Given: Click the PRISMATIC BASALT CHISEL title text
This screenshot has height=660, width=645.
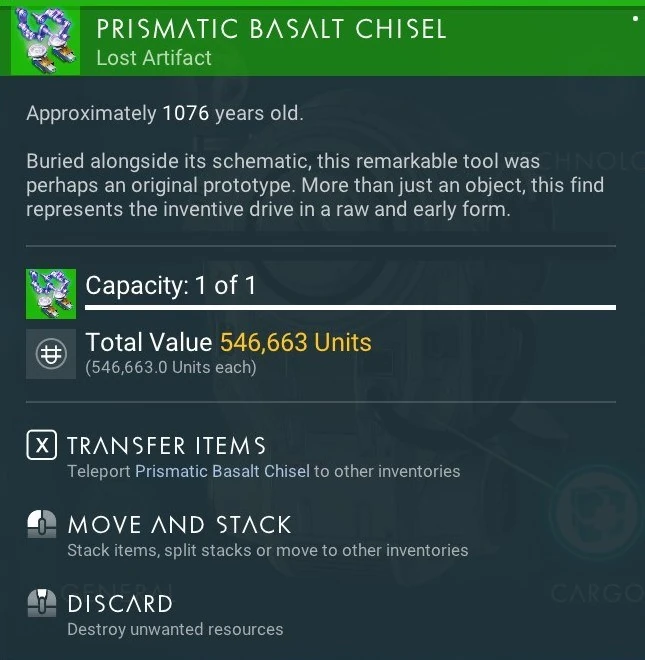Looking at the screenshot, I should coord(271,28).
